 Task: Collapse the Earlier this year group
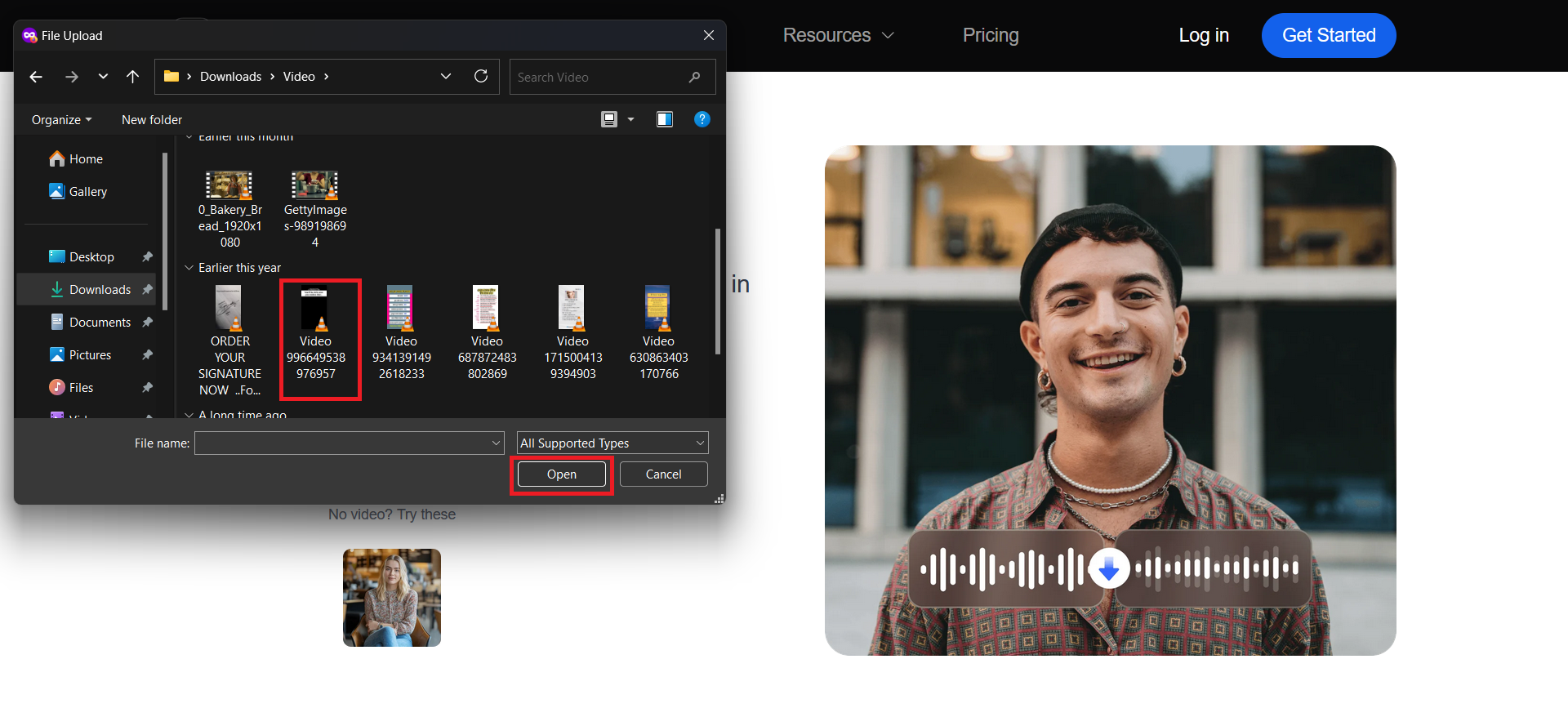189,268
